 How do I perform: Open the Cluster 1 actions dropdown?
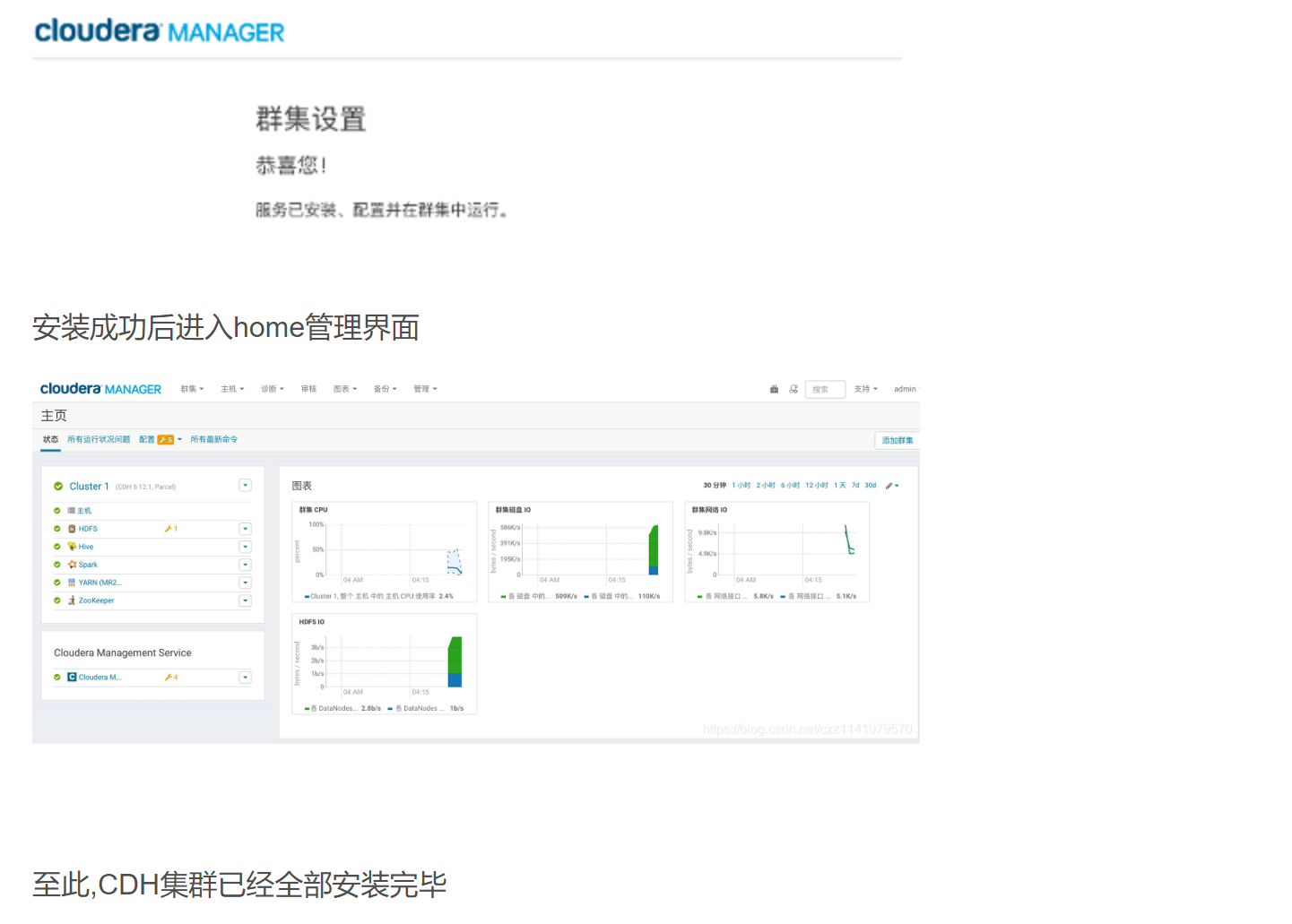click(245, 486)
